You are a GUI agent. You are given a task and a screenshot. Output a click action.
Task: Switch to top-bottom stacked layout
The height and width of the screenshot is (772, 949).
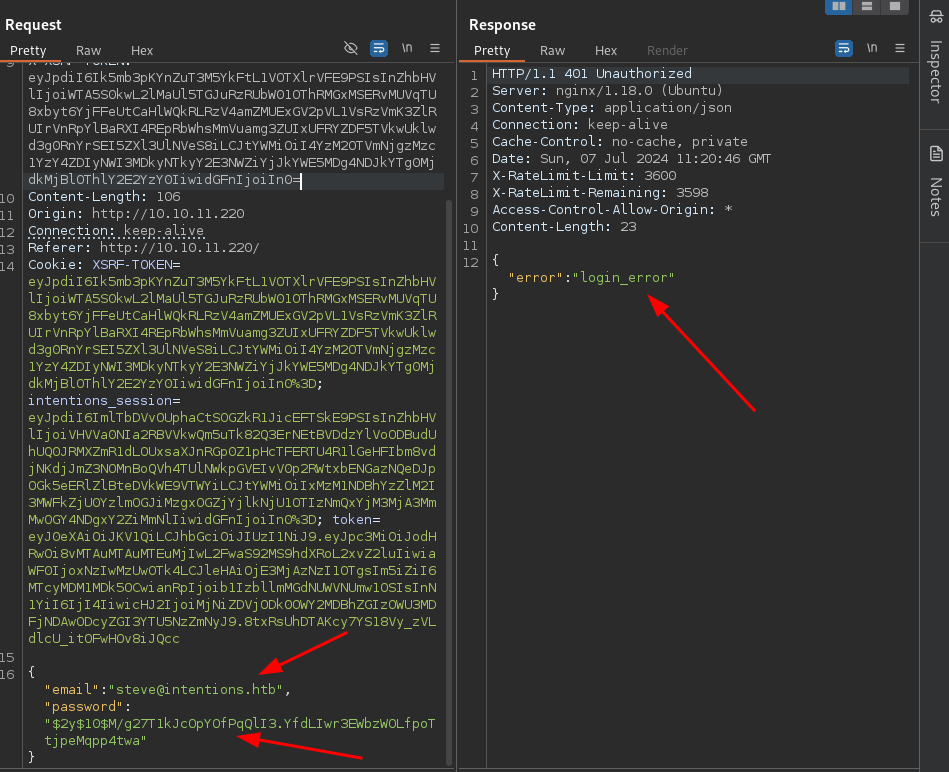[866, 6]
